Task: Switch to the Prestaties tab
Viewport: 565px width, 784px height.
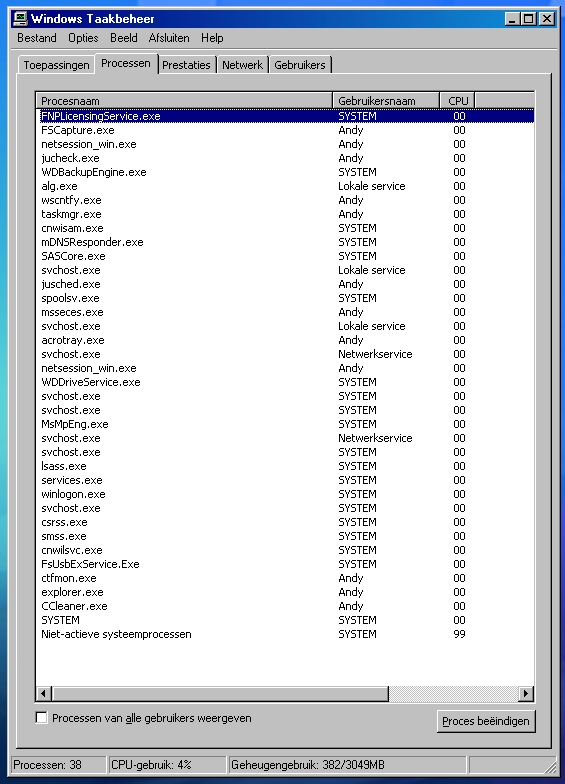Action: click(186, 65)
